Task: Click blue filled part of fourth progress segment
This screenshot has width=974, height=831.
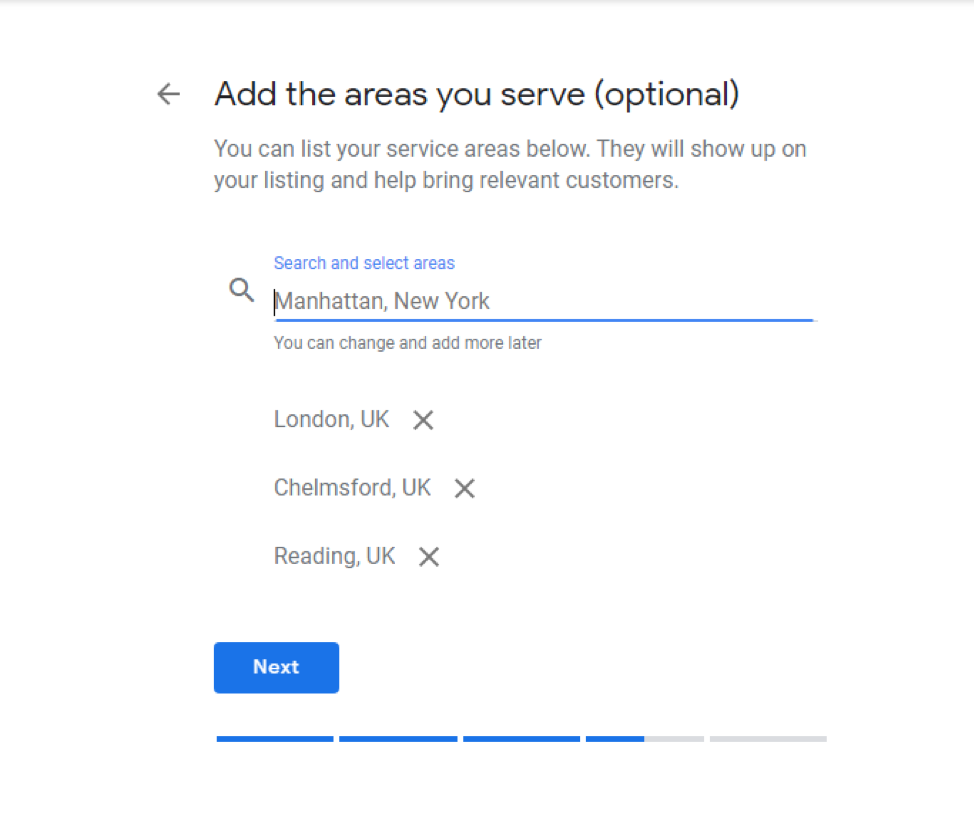Action: coord(615,739)
